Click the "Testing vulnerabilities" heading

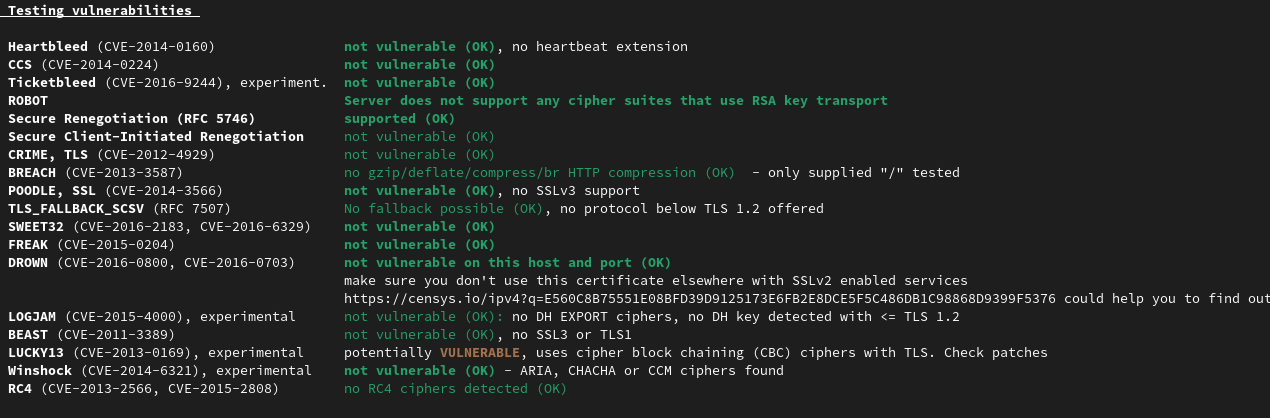click(100, 11)
